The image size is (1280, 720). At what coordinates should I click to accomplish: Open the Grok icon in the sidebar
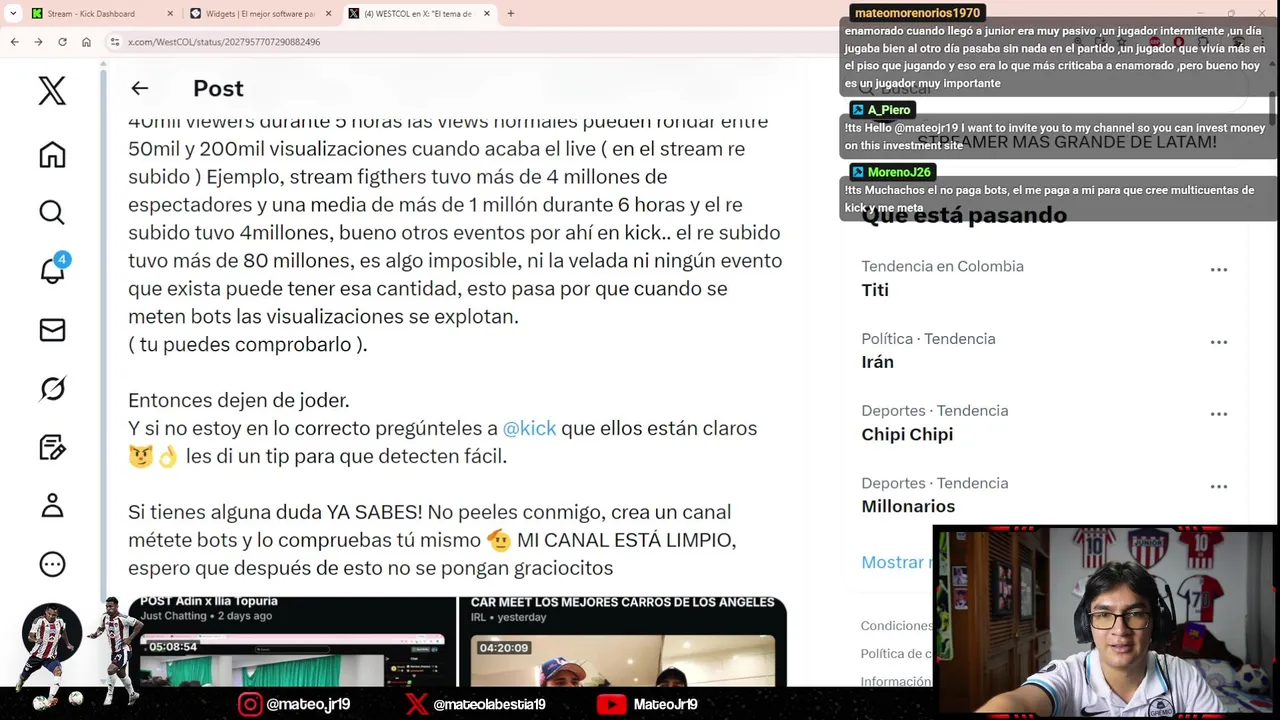coord(52,388)
